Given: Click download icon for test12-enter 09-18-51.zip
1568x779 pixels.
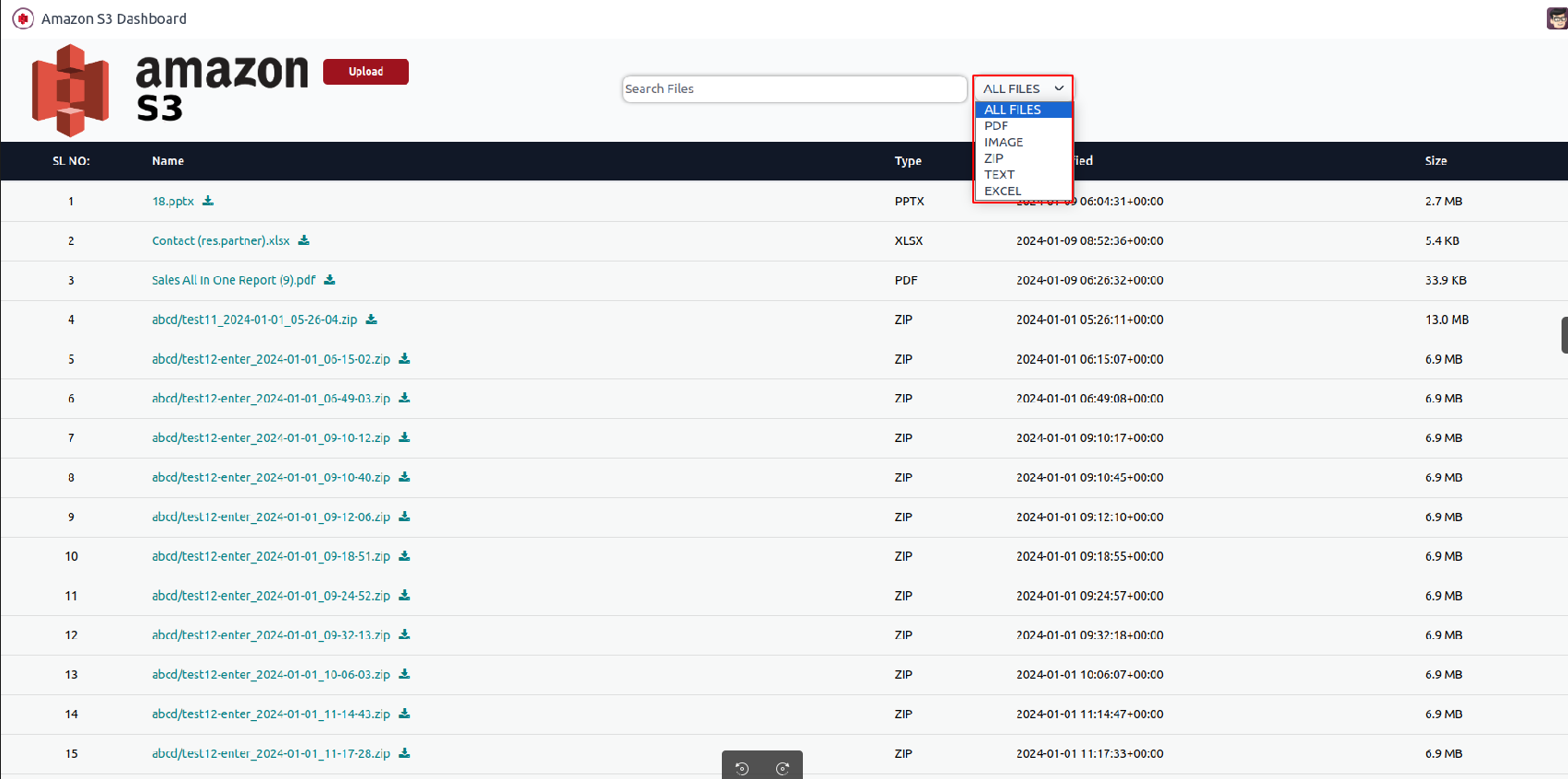Looking at the screenshot, I should (x=404, y=556).
